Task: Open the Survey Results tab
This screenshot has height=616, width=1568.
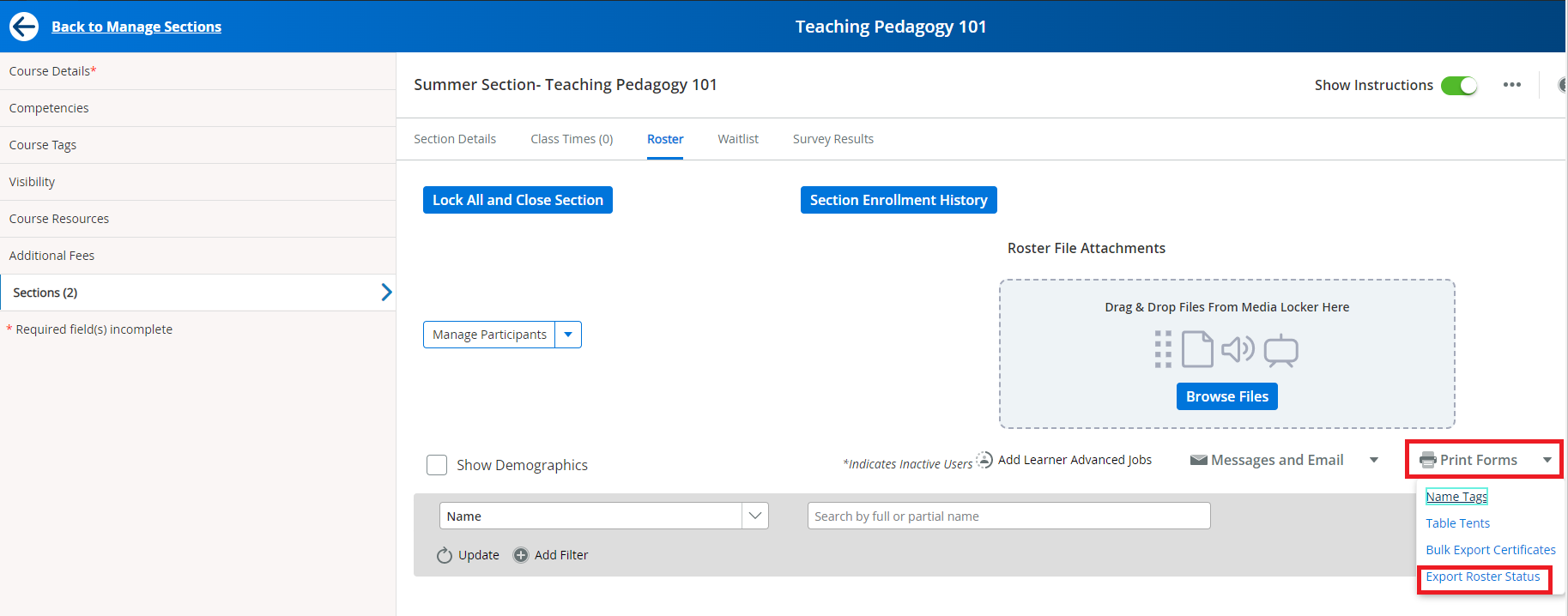Action: pyautogui.click(x=832, y=139)
